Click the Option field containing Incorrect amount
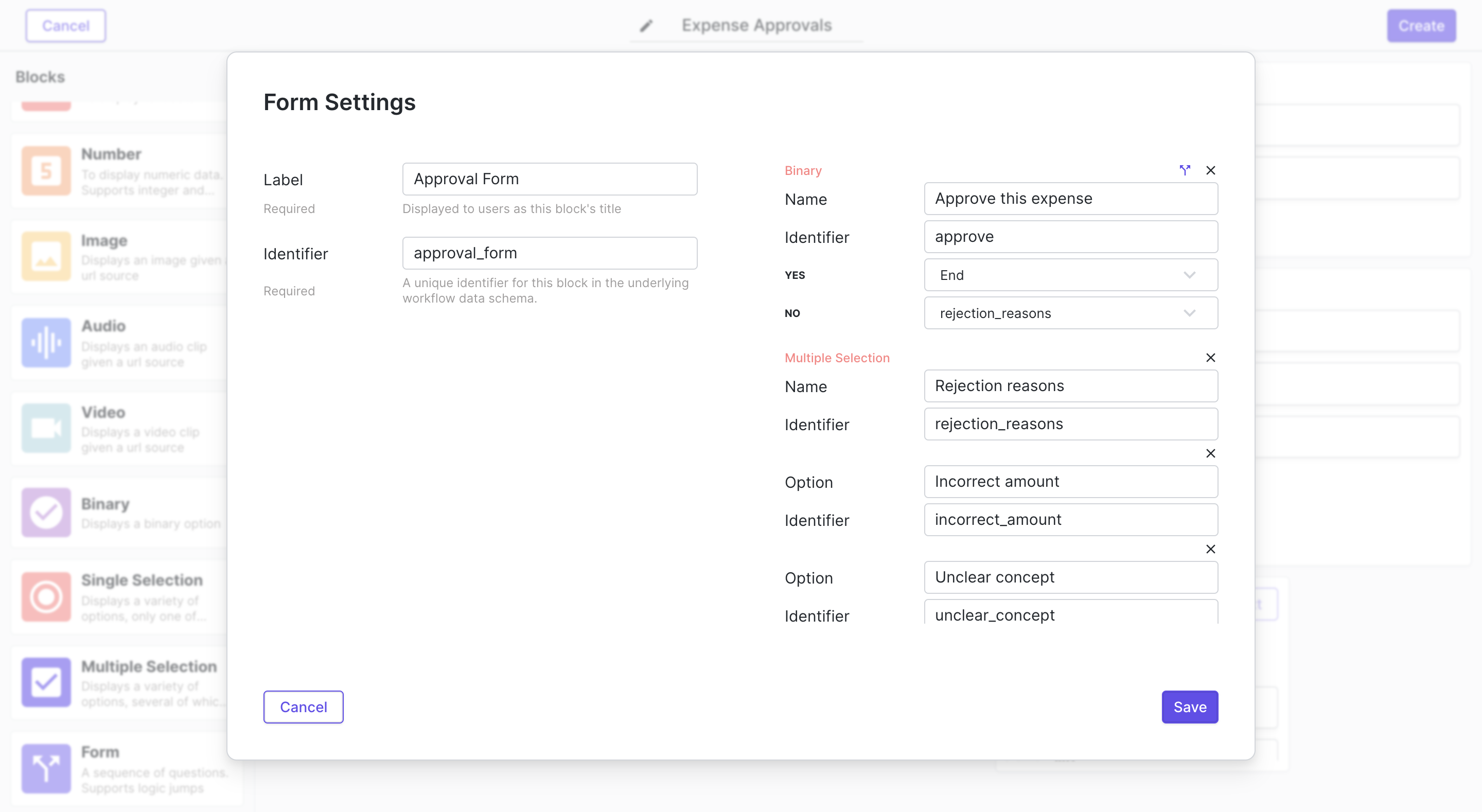The width and height of the screenshot is (1482, 812). [x=1071, y=482]
